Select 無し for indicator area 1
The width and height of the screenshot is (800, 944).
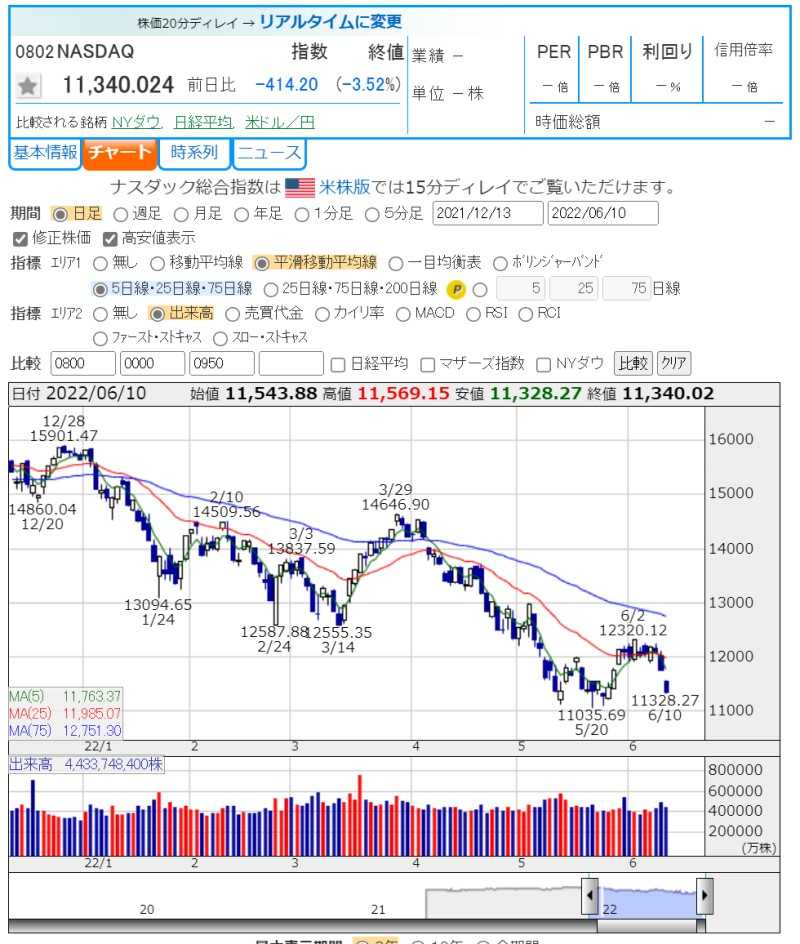(101, 264)
